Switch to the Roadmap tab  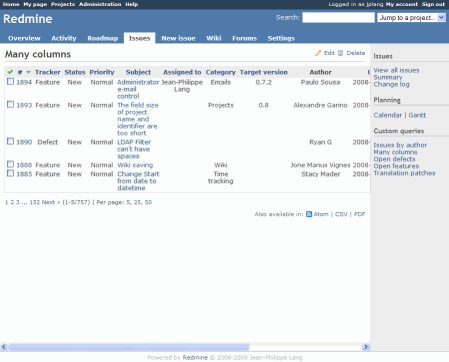(103, 38)
